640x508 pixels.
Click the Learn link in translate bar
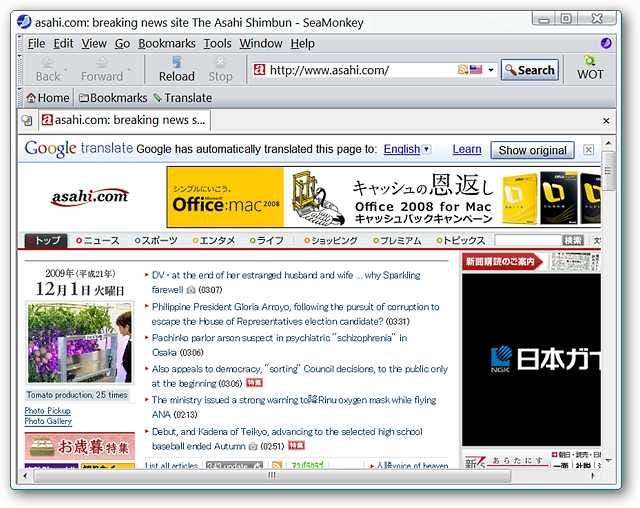(467, 149)
